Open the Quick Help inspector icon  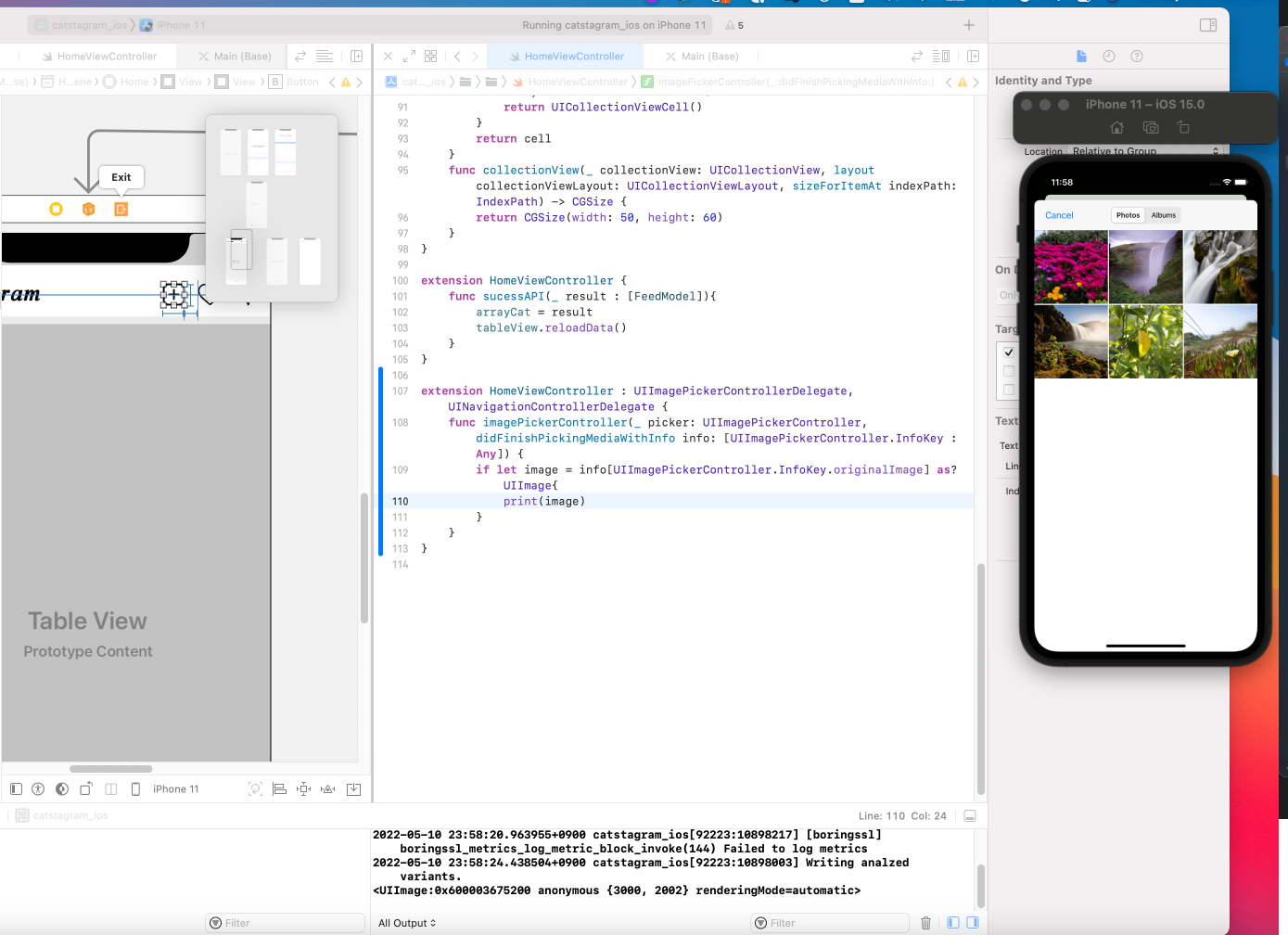click(1137, 57)
